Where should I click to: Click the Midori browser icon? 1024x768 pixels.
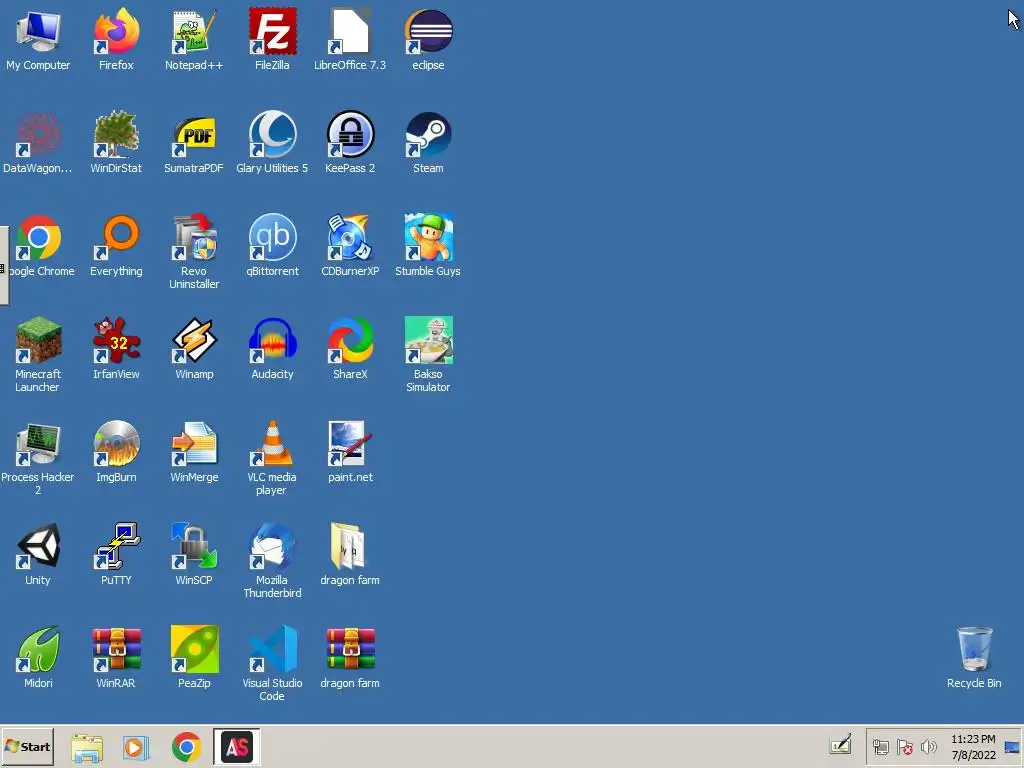click(x=38, y=649)
